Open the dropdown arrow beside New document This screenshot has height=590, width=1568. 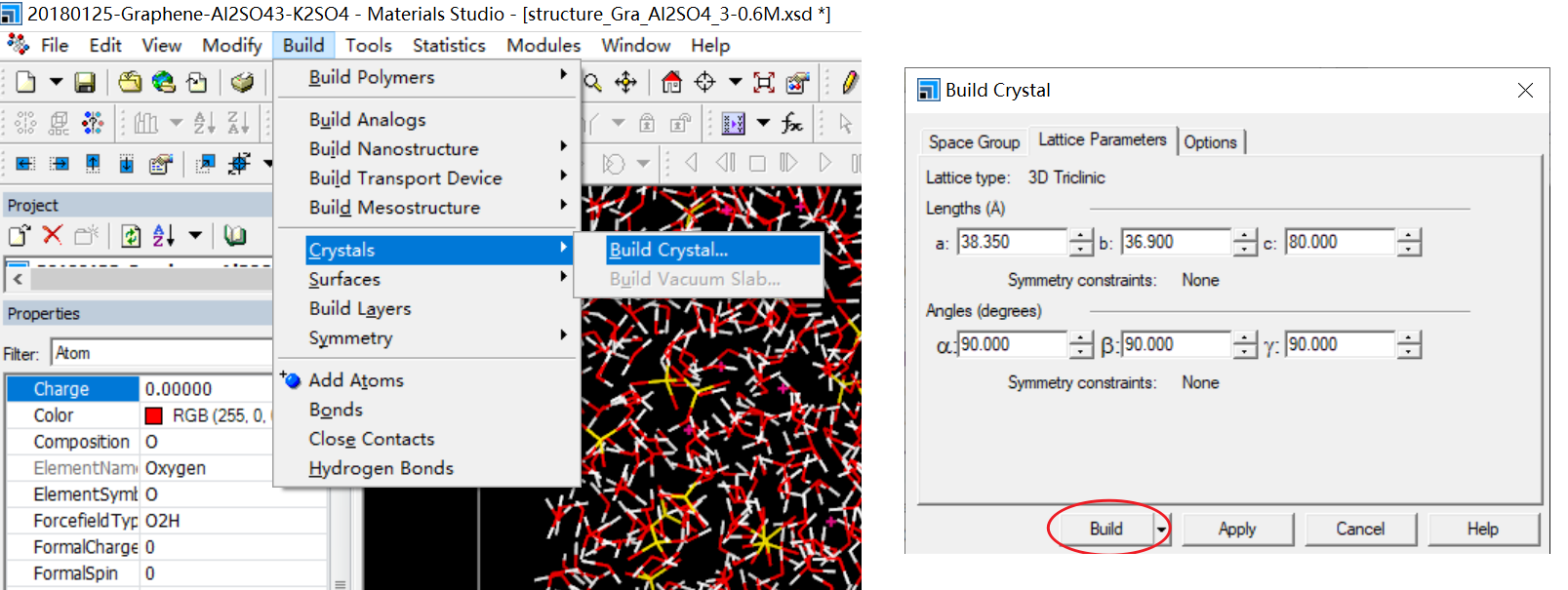(56, 82)
